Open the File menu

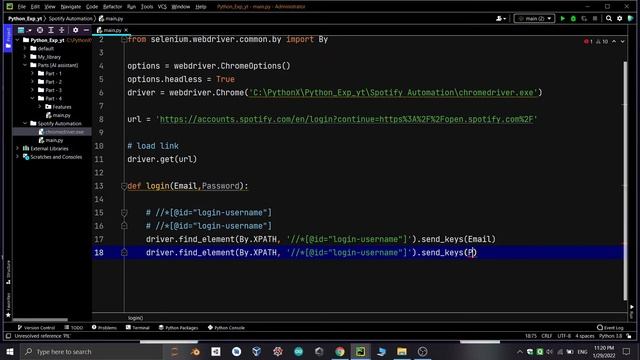pos(22,7)
